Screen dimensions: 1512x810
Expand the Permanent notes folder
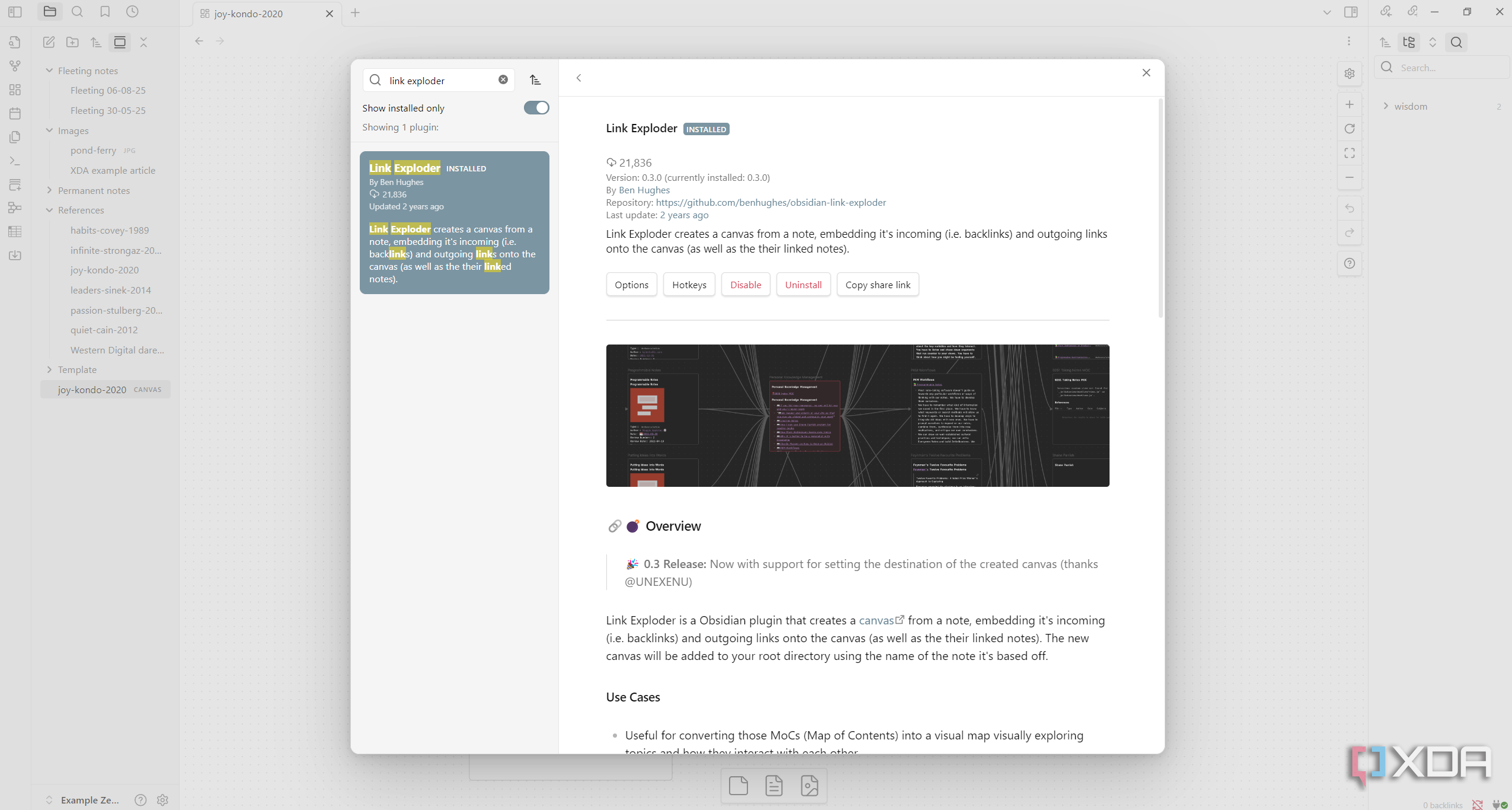point(50,190)
